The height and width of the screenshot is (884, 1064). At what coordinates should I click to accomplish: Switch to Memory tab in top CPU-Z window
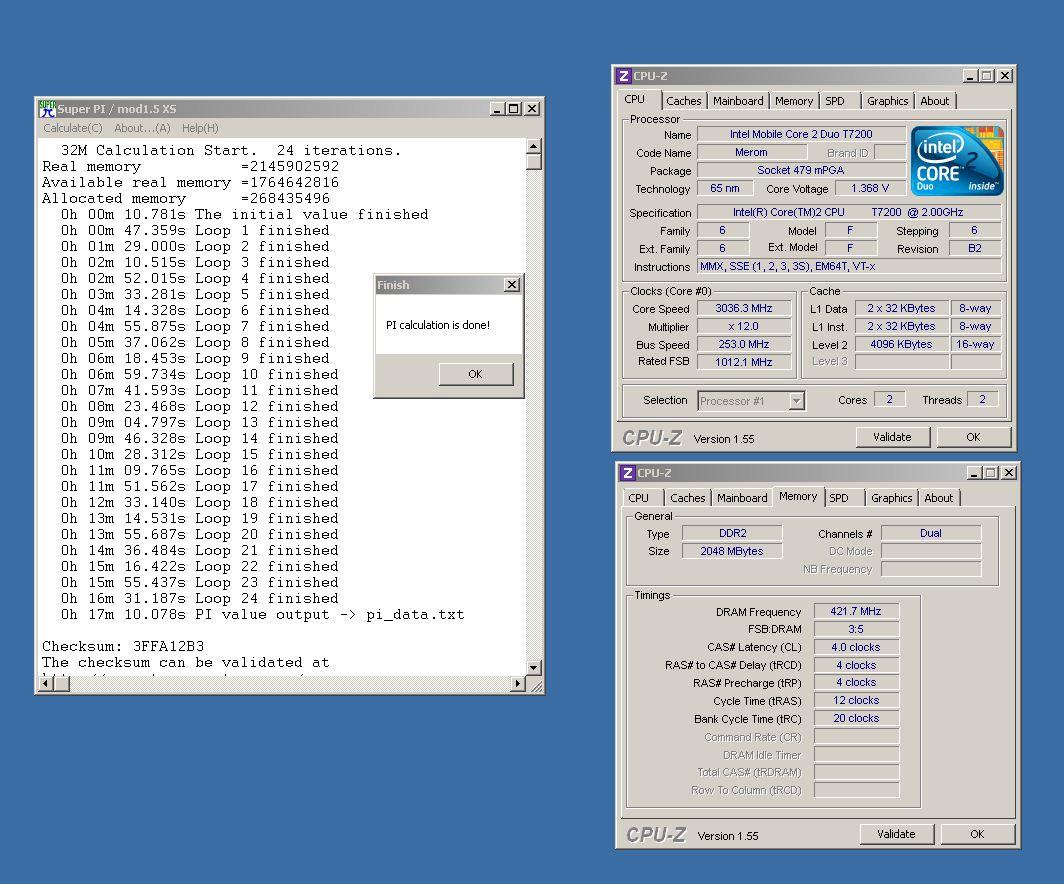794,101
